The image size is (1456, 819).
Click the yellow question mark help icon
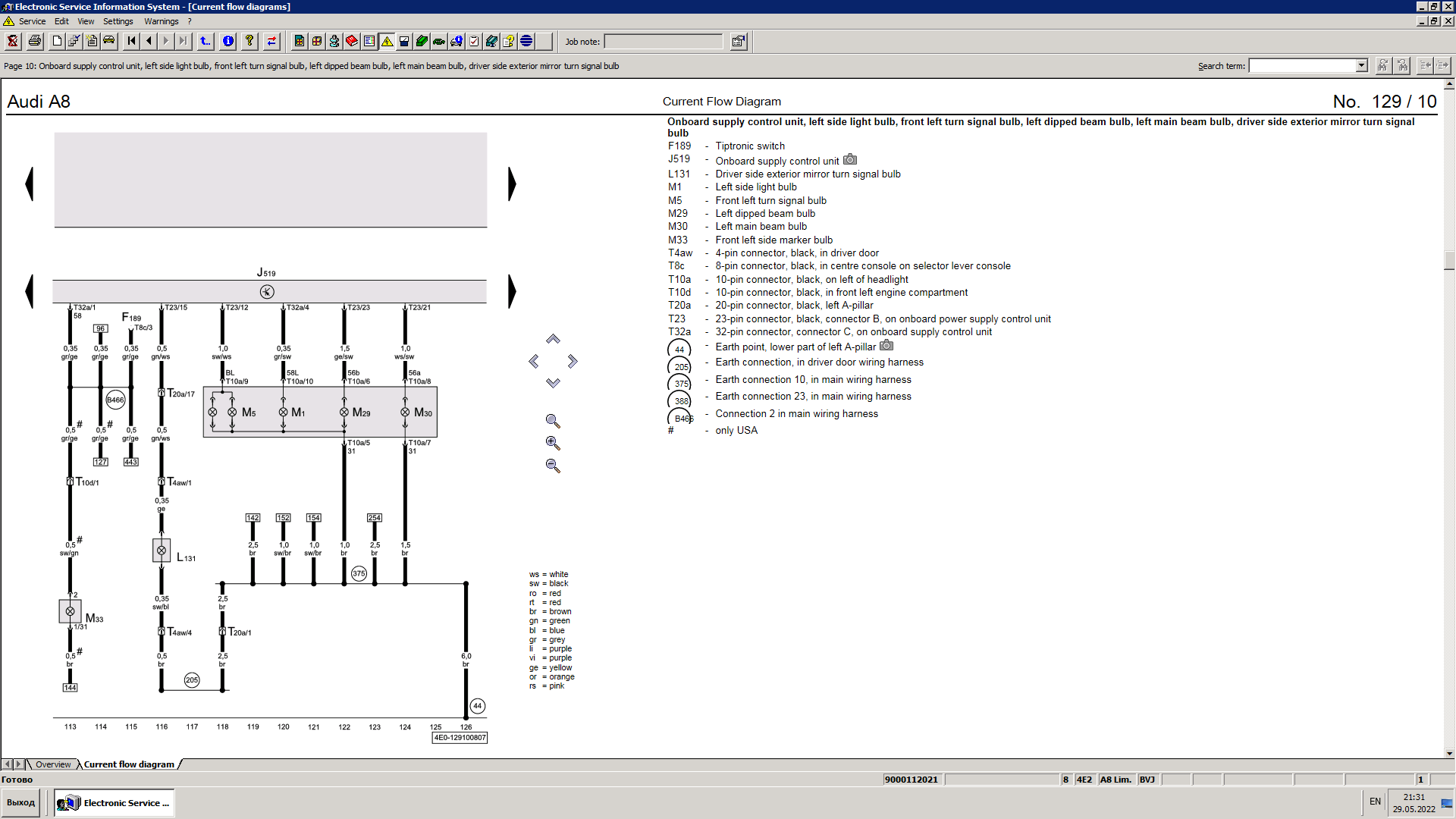[249, 41]
